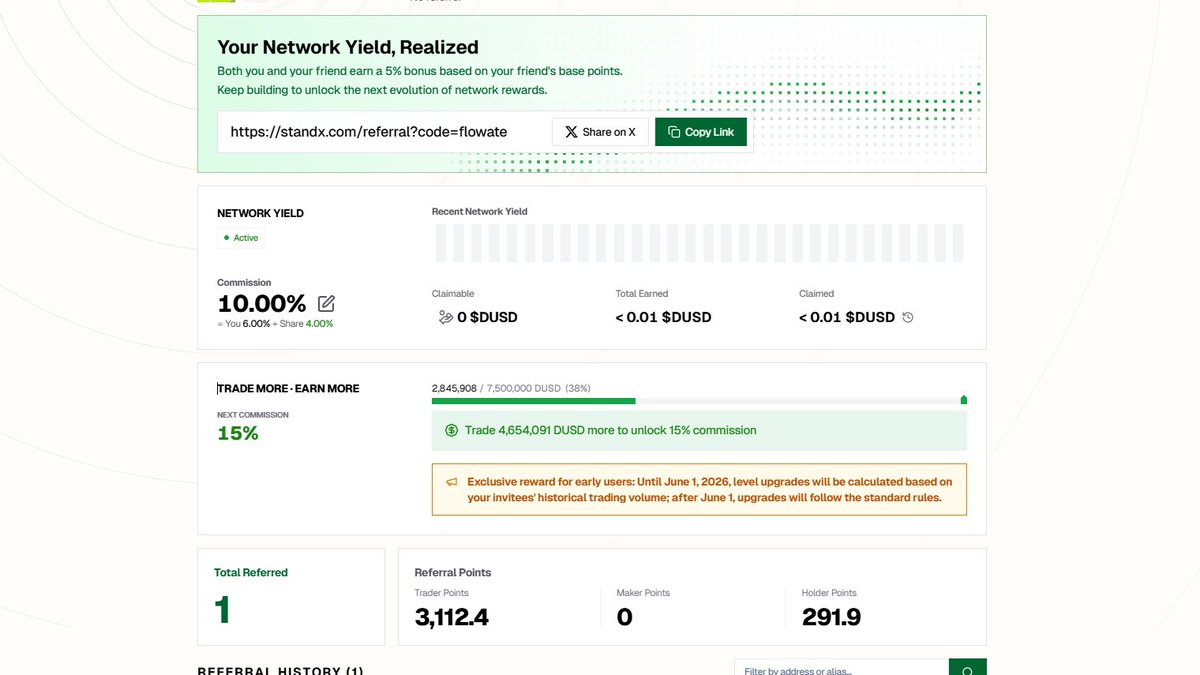Click 'Your Network Yield, Realized' heading
The image size is (1200, 675).
[x=348, y=47]
